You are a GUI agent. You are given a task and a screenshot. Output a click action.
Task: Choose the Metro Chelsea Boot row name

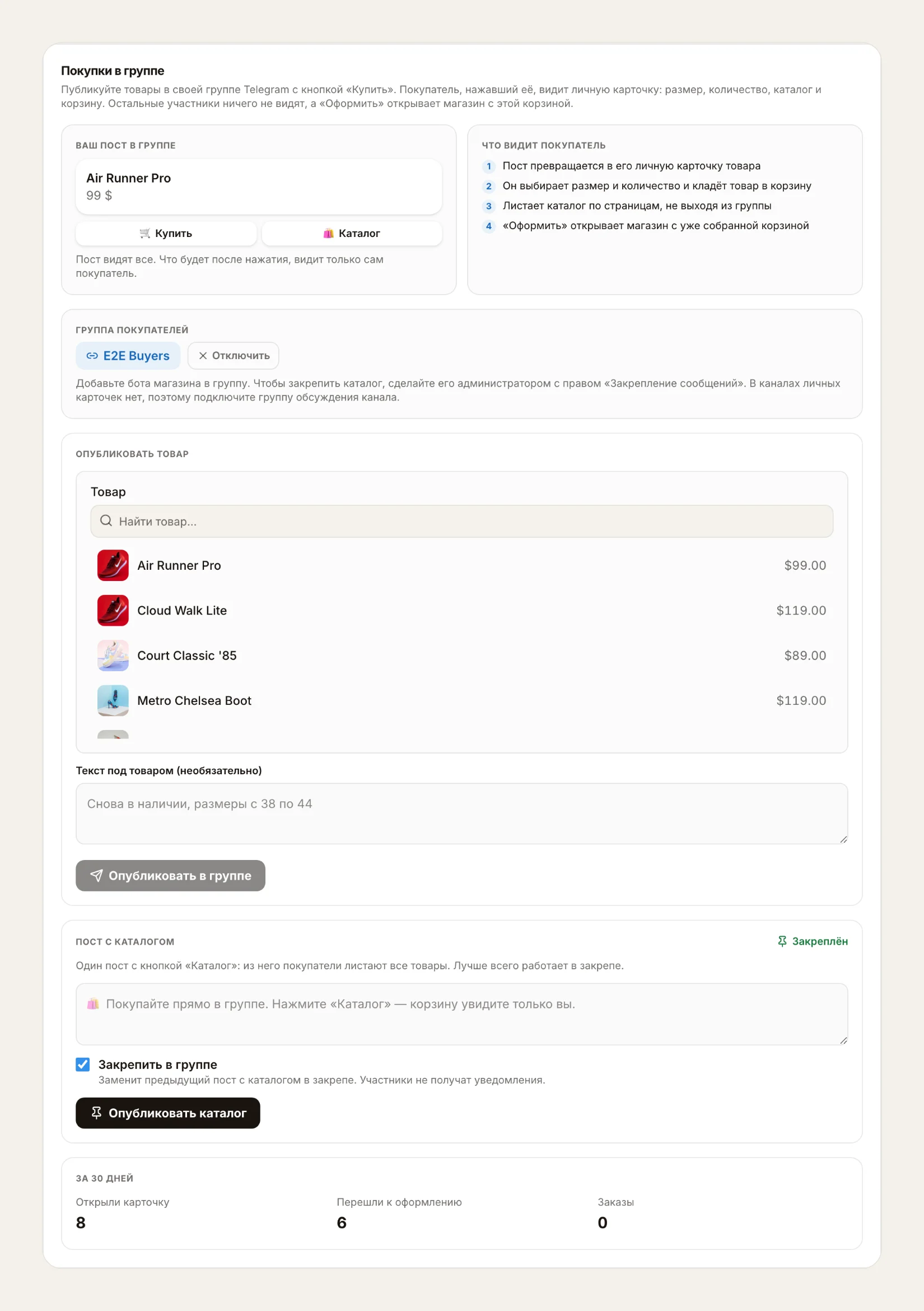[x=195, y=701]
